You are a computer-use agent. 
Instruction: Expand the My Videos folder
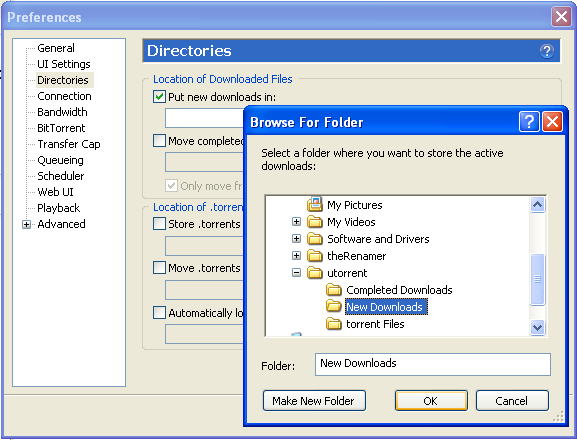tap(296, 221)
